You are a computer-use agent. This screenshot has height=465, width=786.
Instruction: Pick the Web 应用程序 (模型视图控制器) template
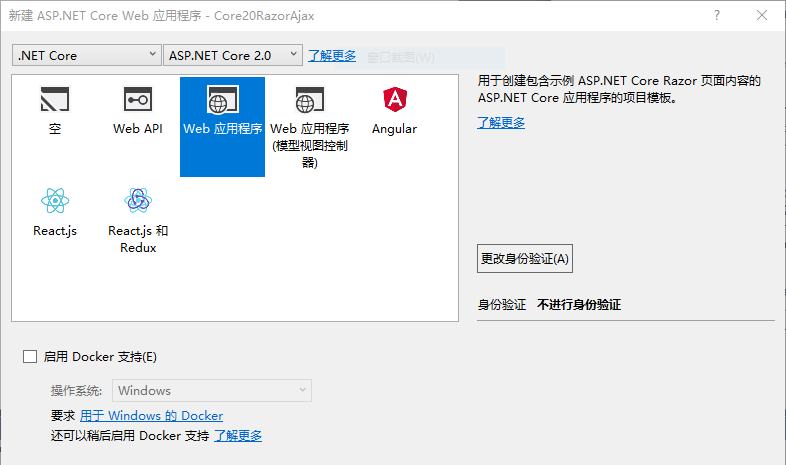[x=309, y=126]
